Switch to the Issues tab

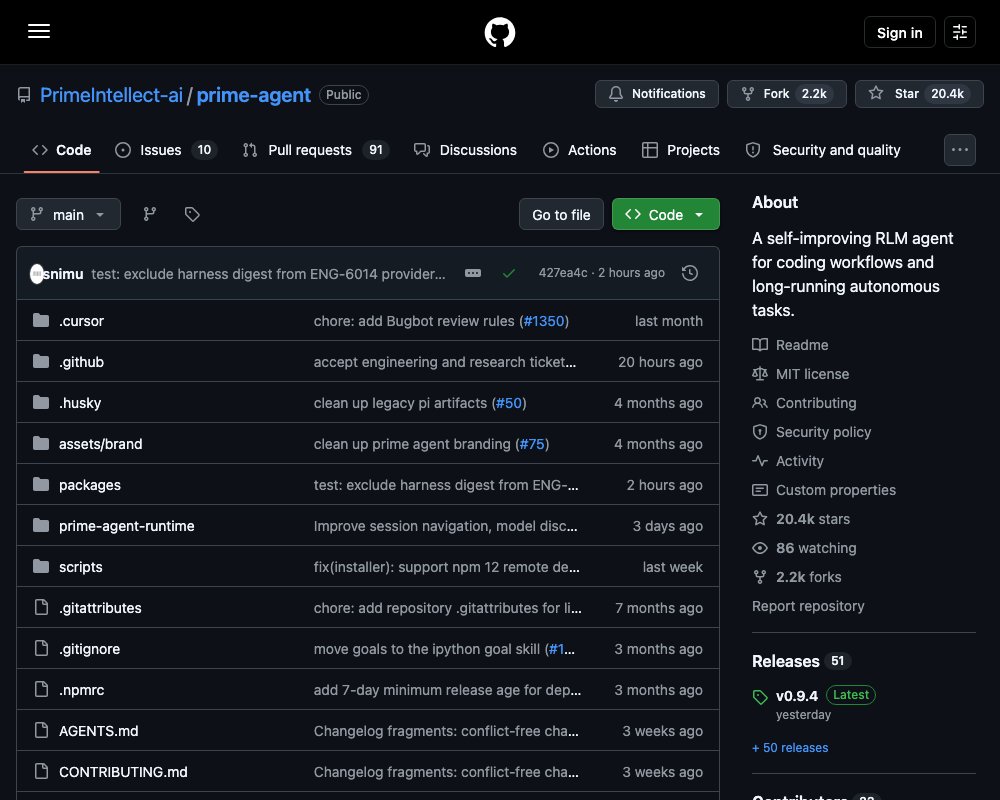point(166,150)
